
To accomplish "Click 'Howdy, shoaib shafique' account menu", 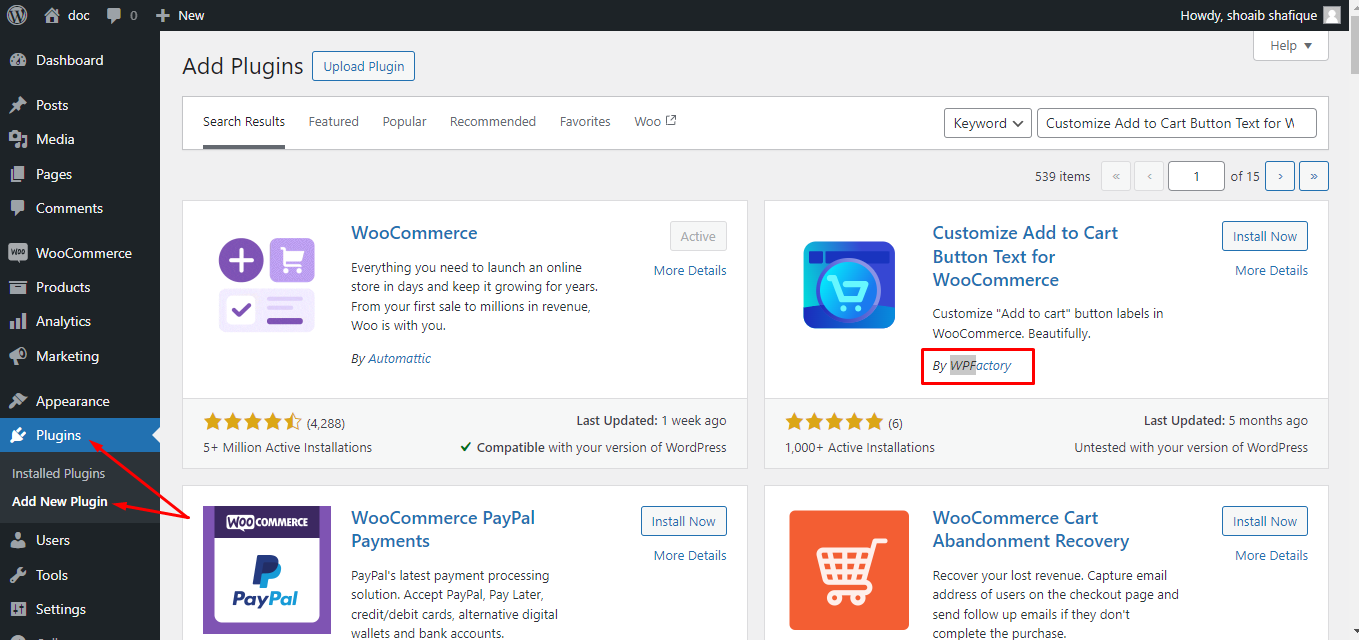I will 1260,15.
